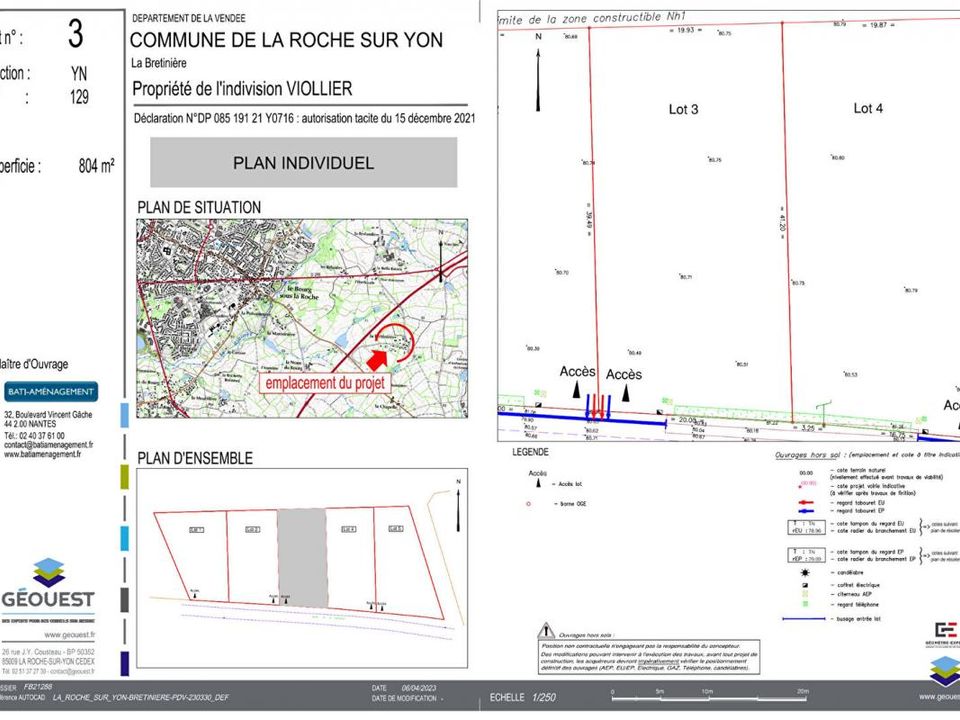Click the 'LEGENDE' heading

tap(530, 452)
